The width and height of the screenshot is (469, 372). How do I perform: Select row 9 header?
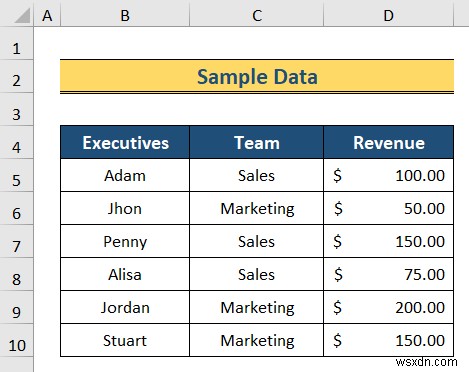click(17, 307)
